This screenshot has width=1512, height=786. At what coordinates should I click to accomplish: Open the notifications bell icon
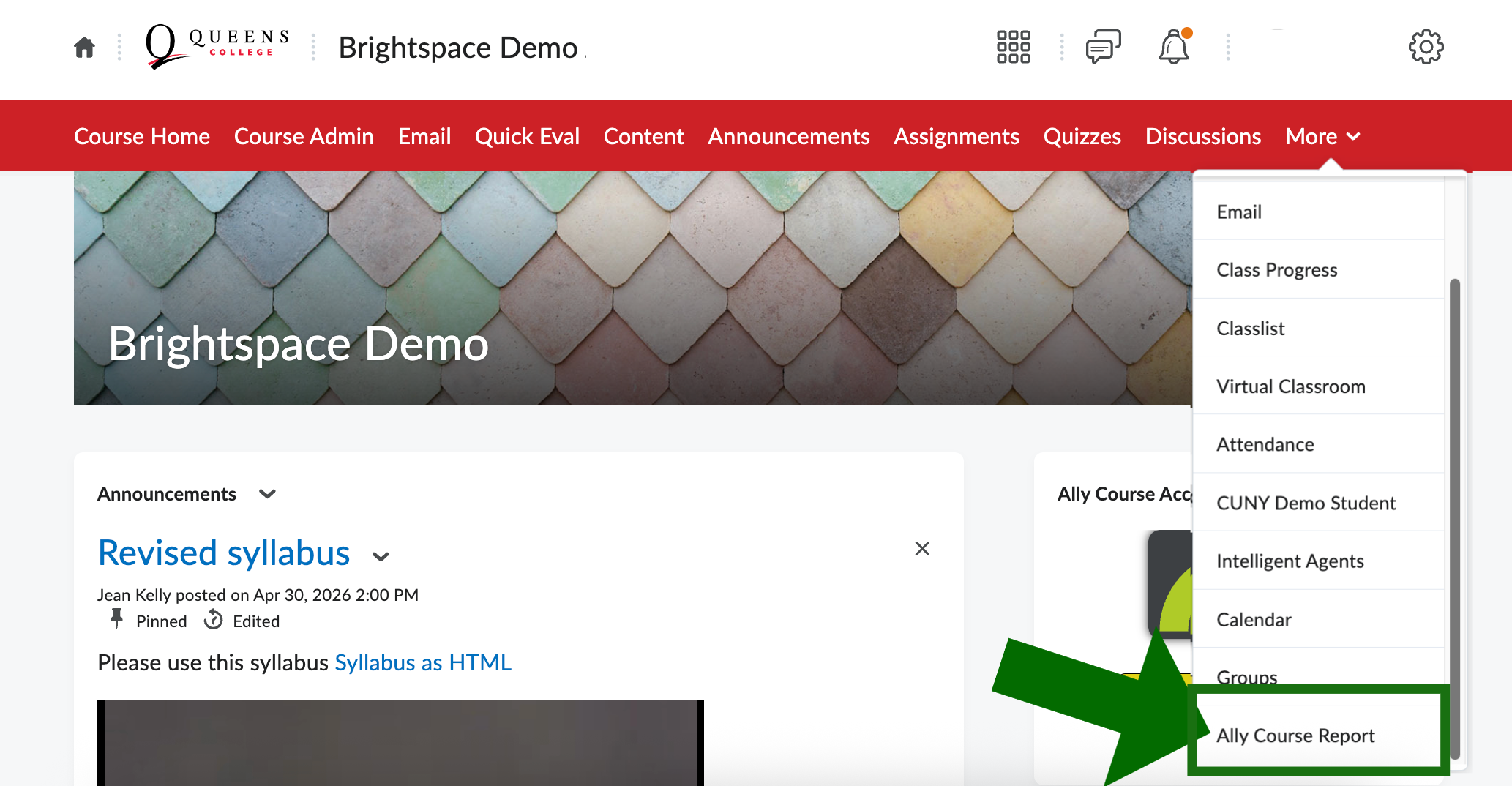[x=1174, y=47]
